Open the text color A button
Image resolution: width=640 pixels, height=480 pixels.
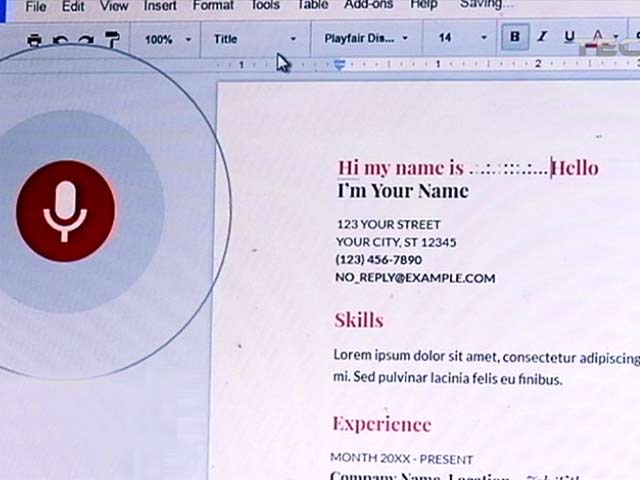click(598, 36)
